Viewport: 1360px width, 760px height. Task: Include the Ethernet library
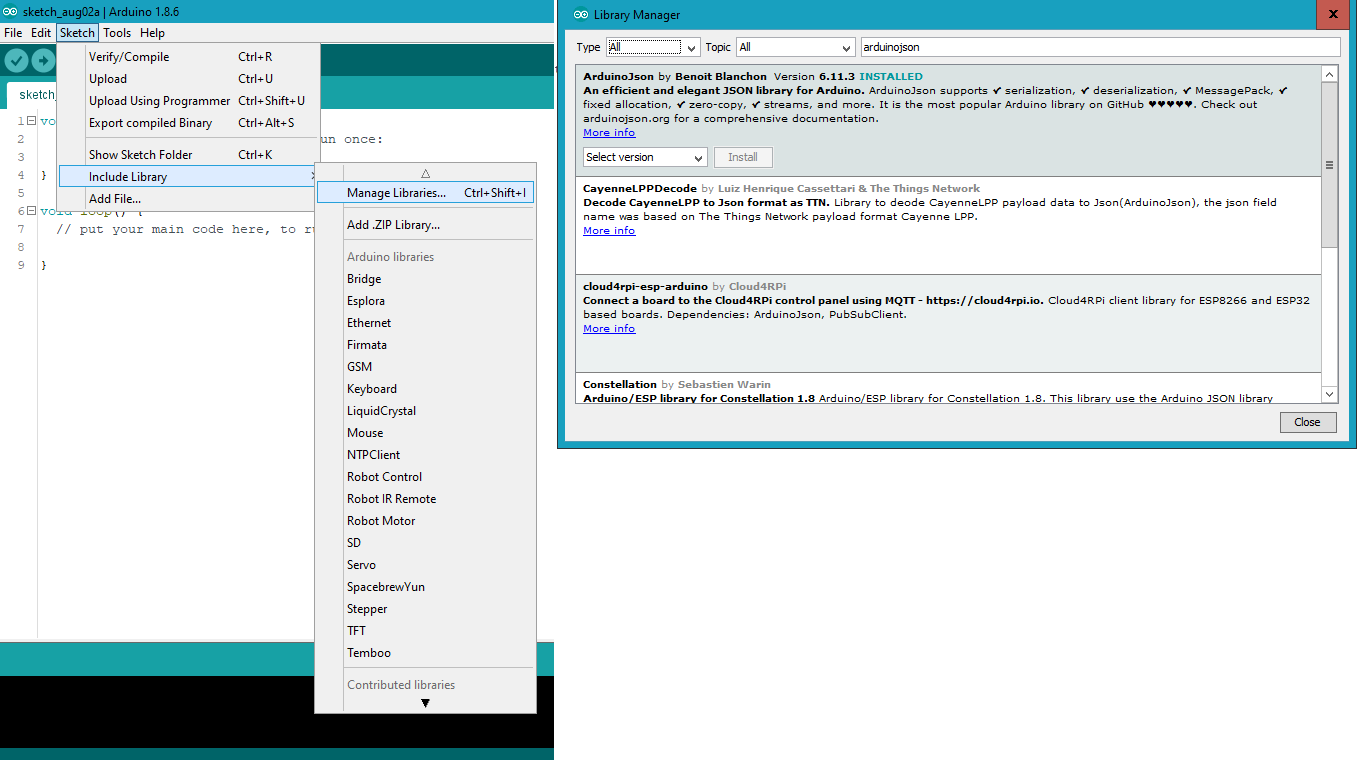pyautogui.click(x=425, y=323)
